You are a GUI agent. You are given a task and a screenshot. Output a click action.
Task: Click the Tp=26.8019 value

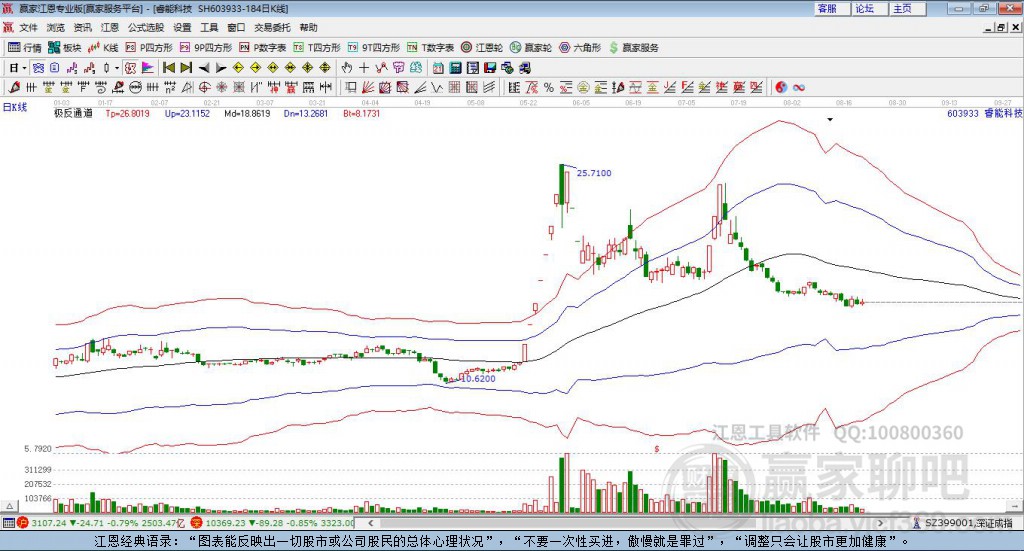coord(127,114)
